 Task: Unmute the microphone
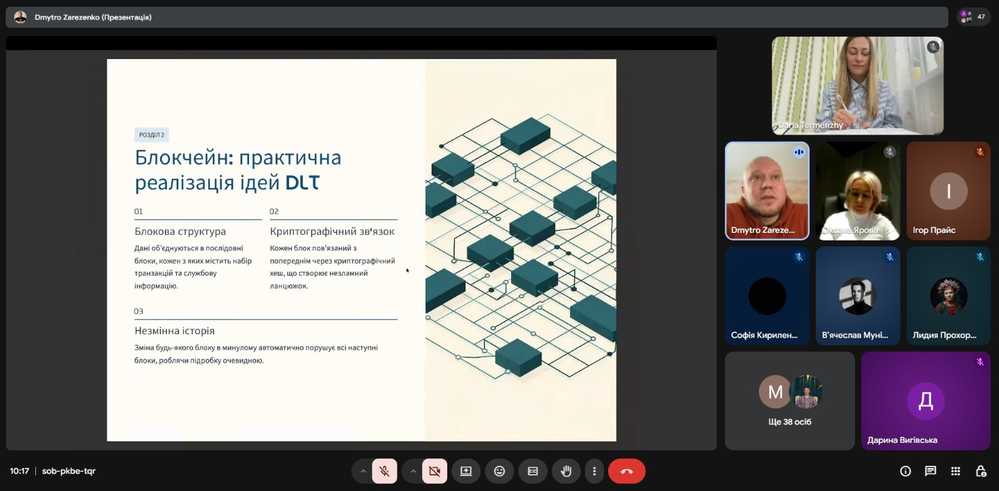(384, 471)
